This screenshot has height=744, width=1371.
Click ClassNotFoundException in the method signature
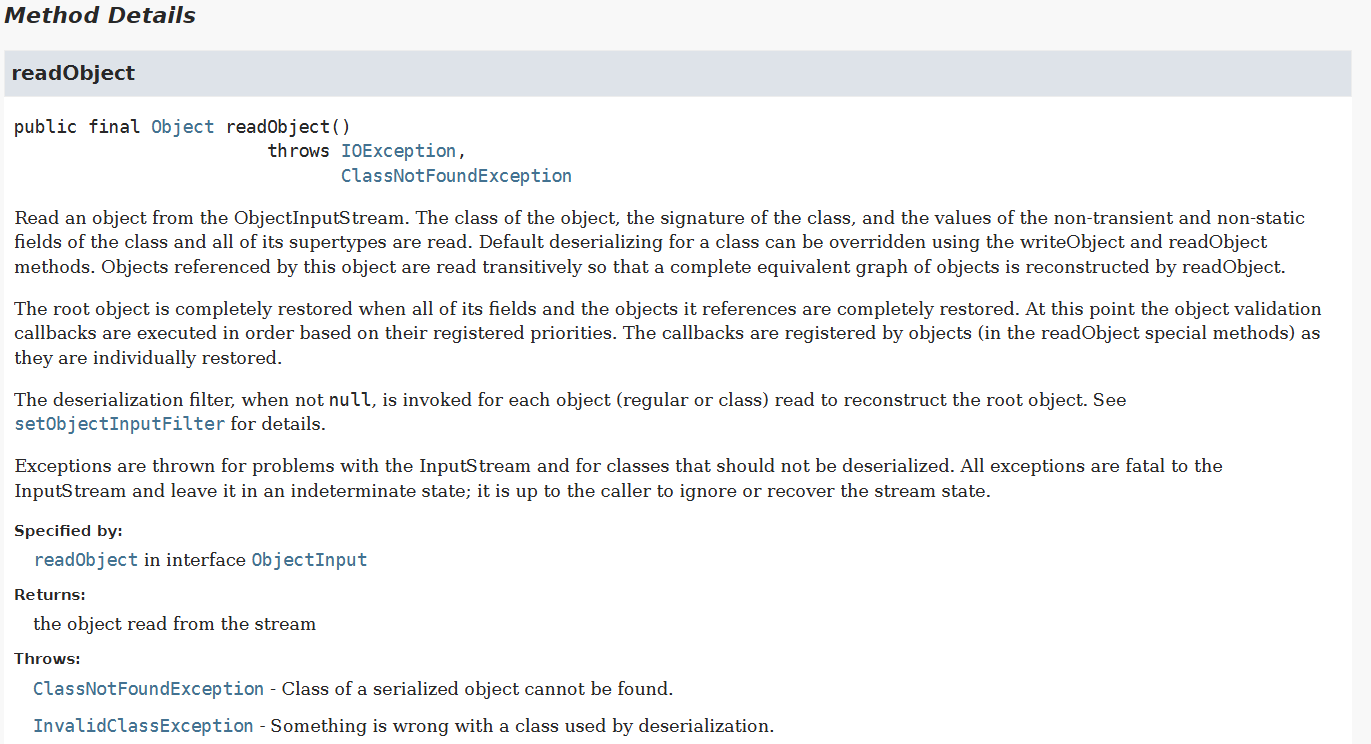[x=456, y=176]
